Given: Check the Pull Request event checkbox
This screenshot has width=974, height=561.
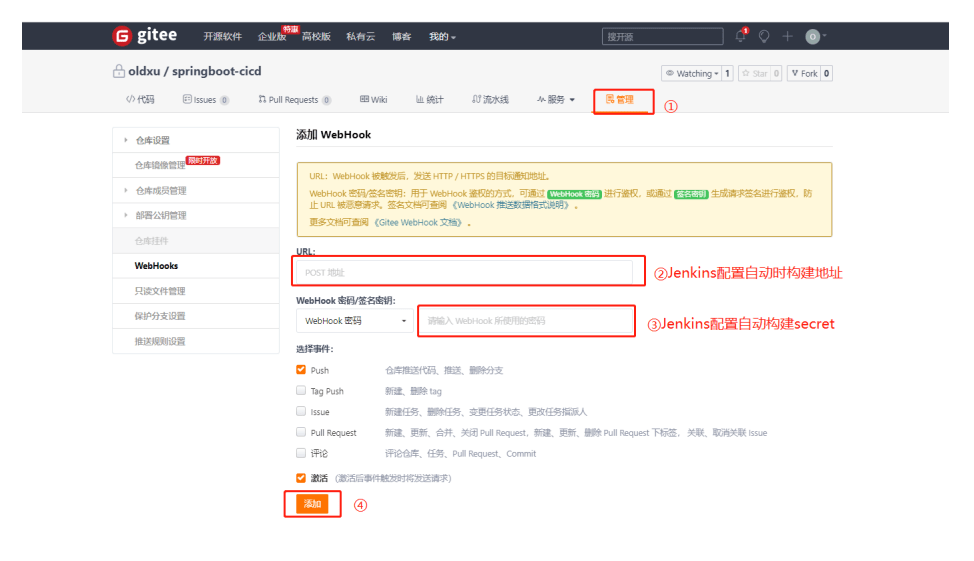Looking at the screenshot, I should tap(301, 432).
